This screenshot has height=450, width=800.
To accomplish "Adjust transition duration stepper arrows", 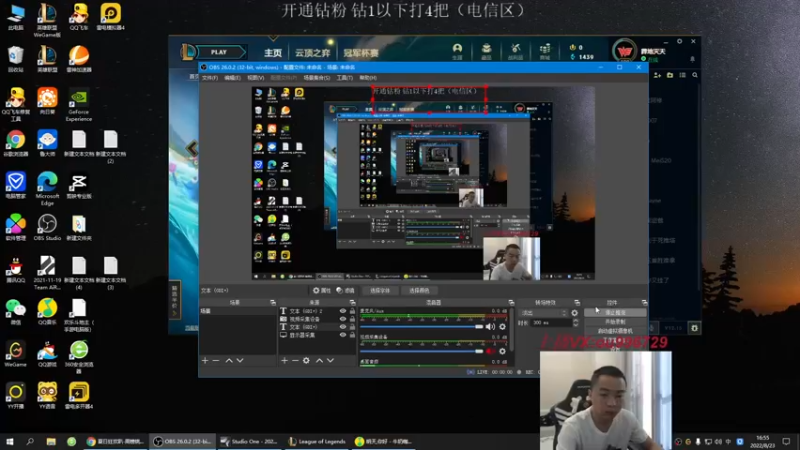I will 576,323.
